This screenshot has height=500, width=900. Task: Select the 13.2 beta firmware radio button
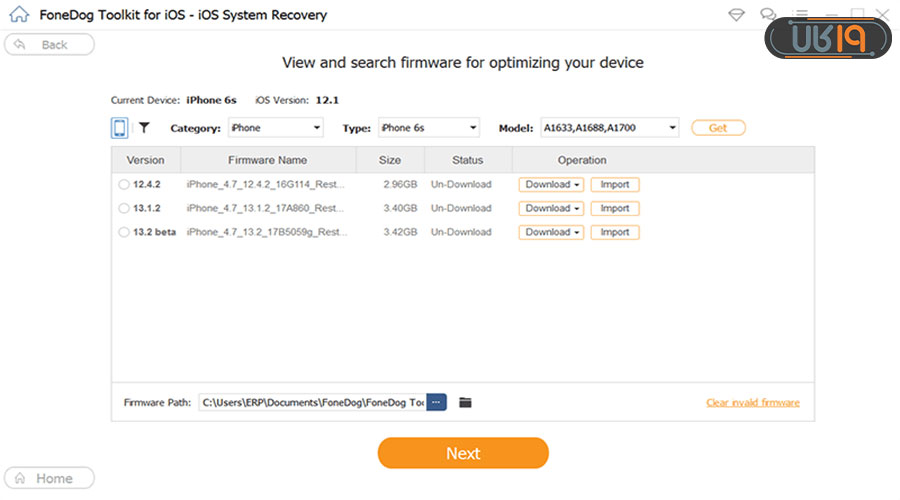point(124,233)
